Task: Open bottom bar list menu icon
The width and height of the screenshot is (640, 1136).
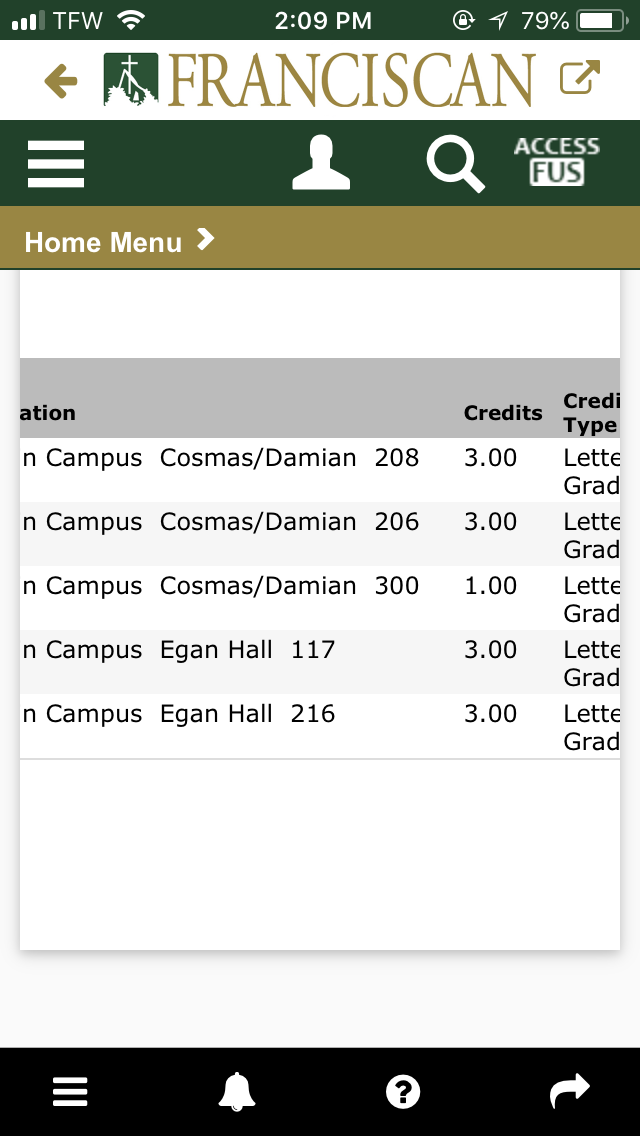Action: (x=70, y=1092)
